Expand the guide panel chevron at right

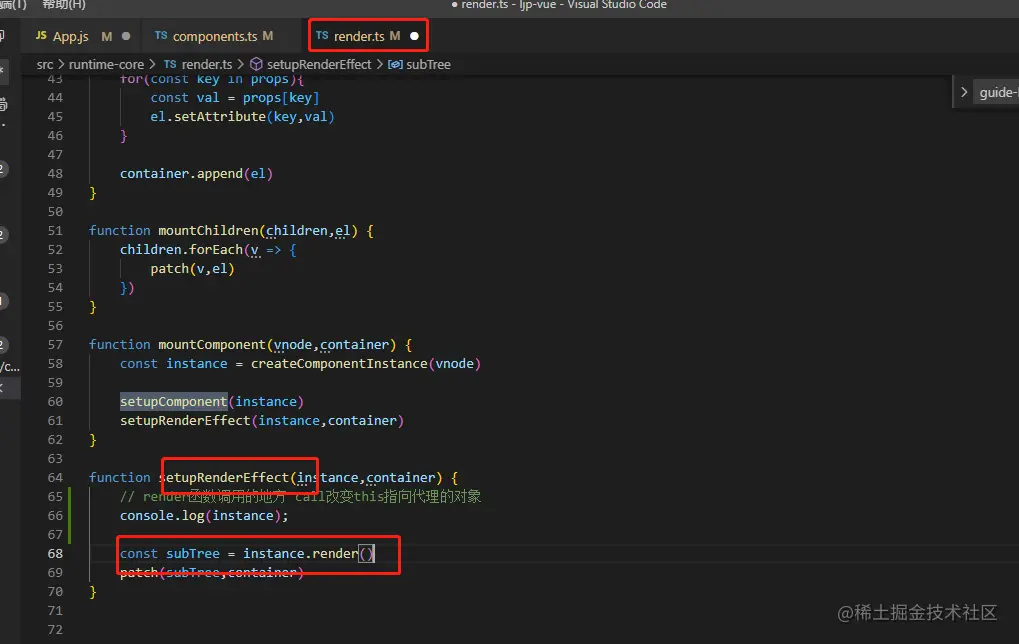pos(964,92)
